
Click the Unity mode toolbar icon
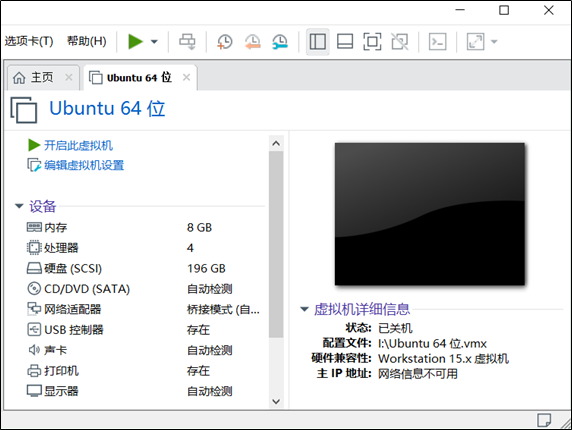pyautogui.click(x=400, y=41)
